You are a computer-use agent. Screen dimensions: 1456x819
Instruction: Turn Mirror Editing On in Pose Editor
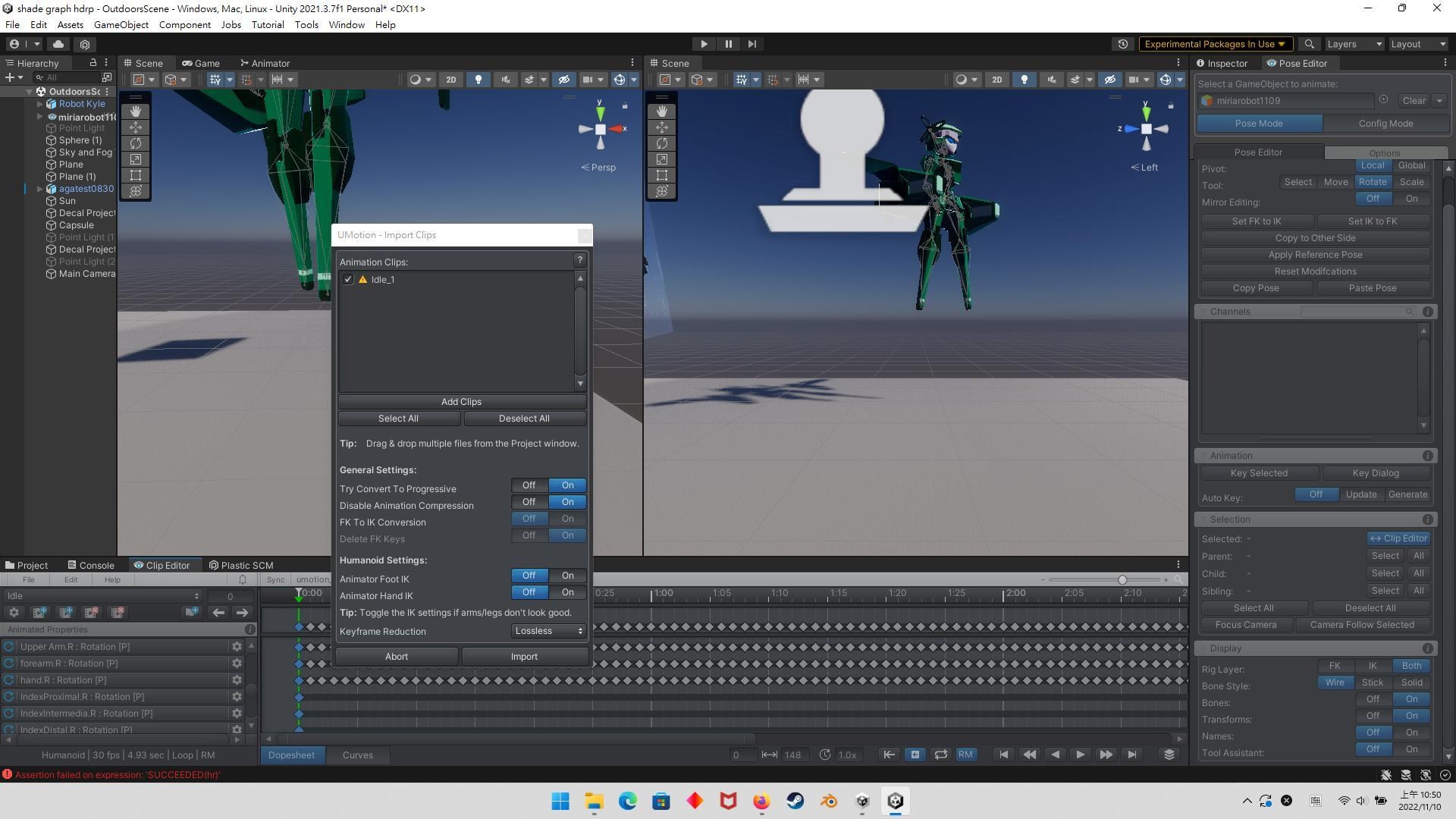click(x=1411, y=199)
